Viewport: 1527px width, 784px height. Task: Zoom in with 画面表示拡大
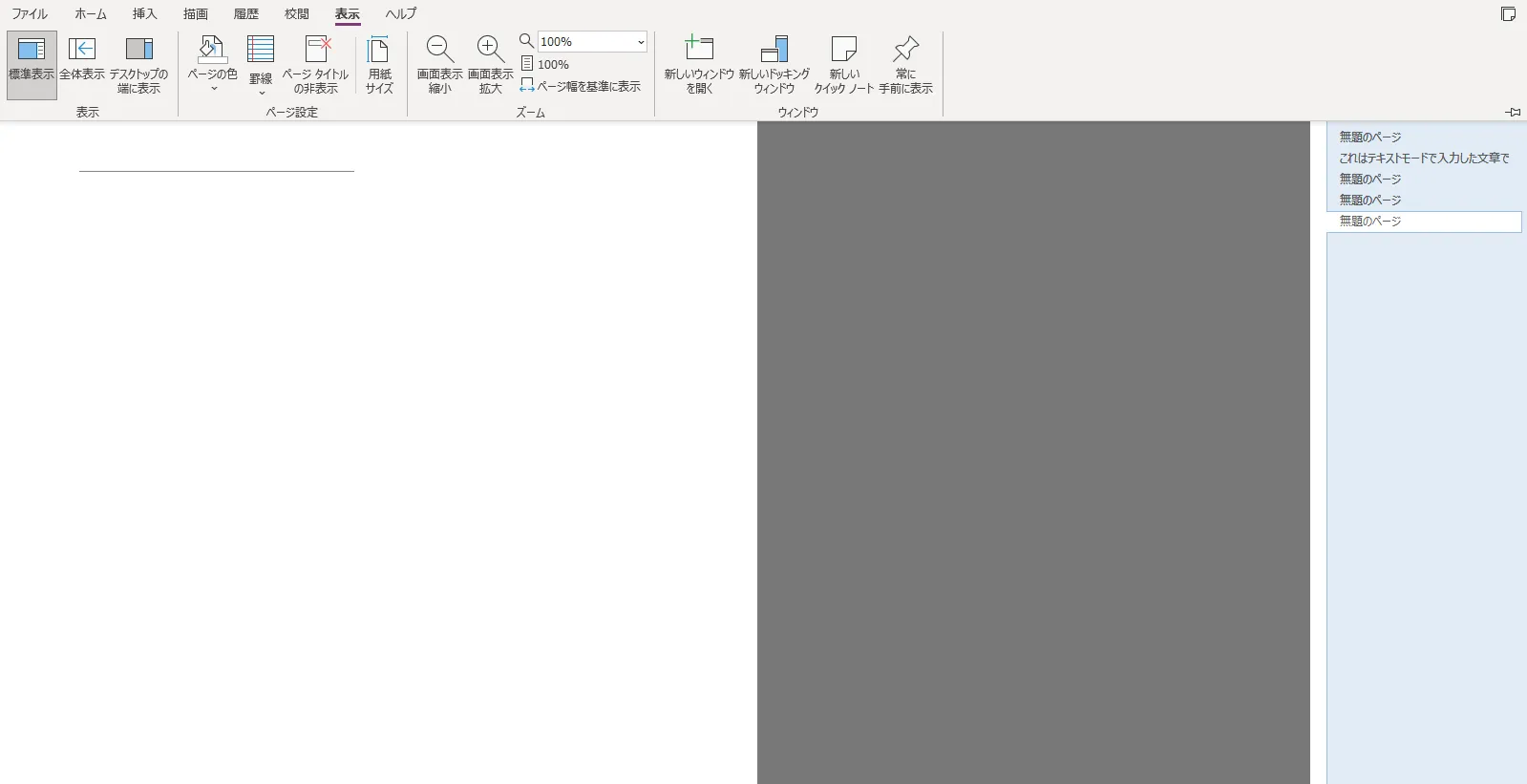click(x=490, y=64)
